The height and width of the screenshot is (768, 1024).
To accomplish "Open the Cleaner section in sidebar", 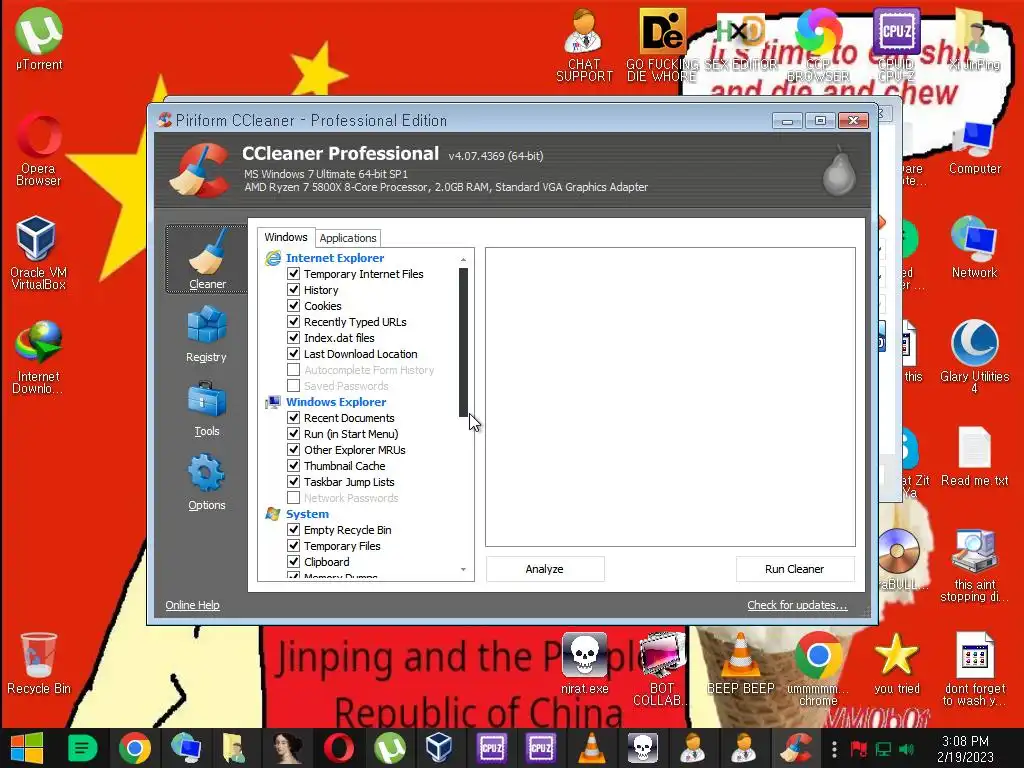I will tap(206, 259).
